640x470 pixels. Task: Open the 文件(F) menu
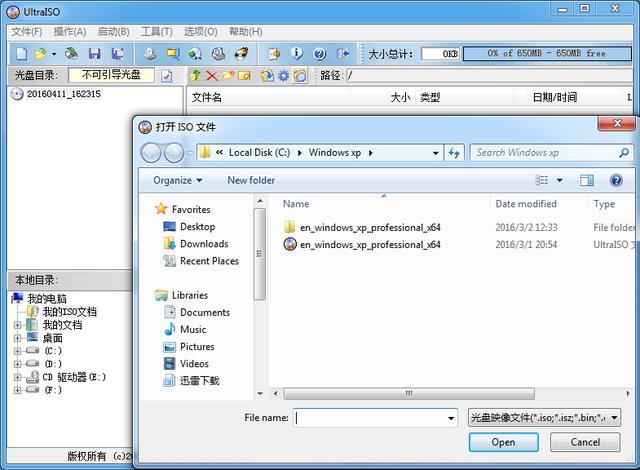27,32
